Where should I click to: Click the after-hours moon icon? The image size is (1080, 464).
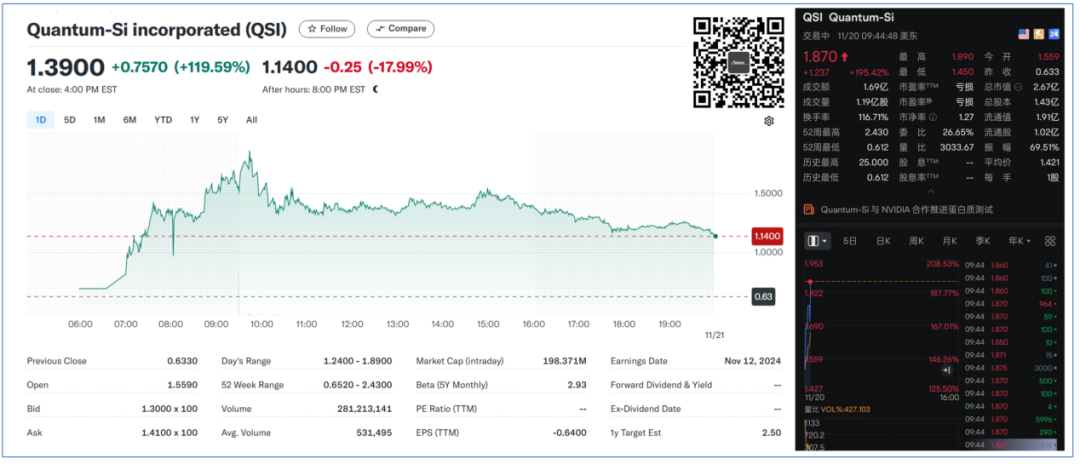point(376,89)
